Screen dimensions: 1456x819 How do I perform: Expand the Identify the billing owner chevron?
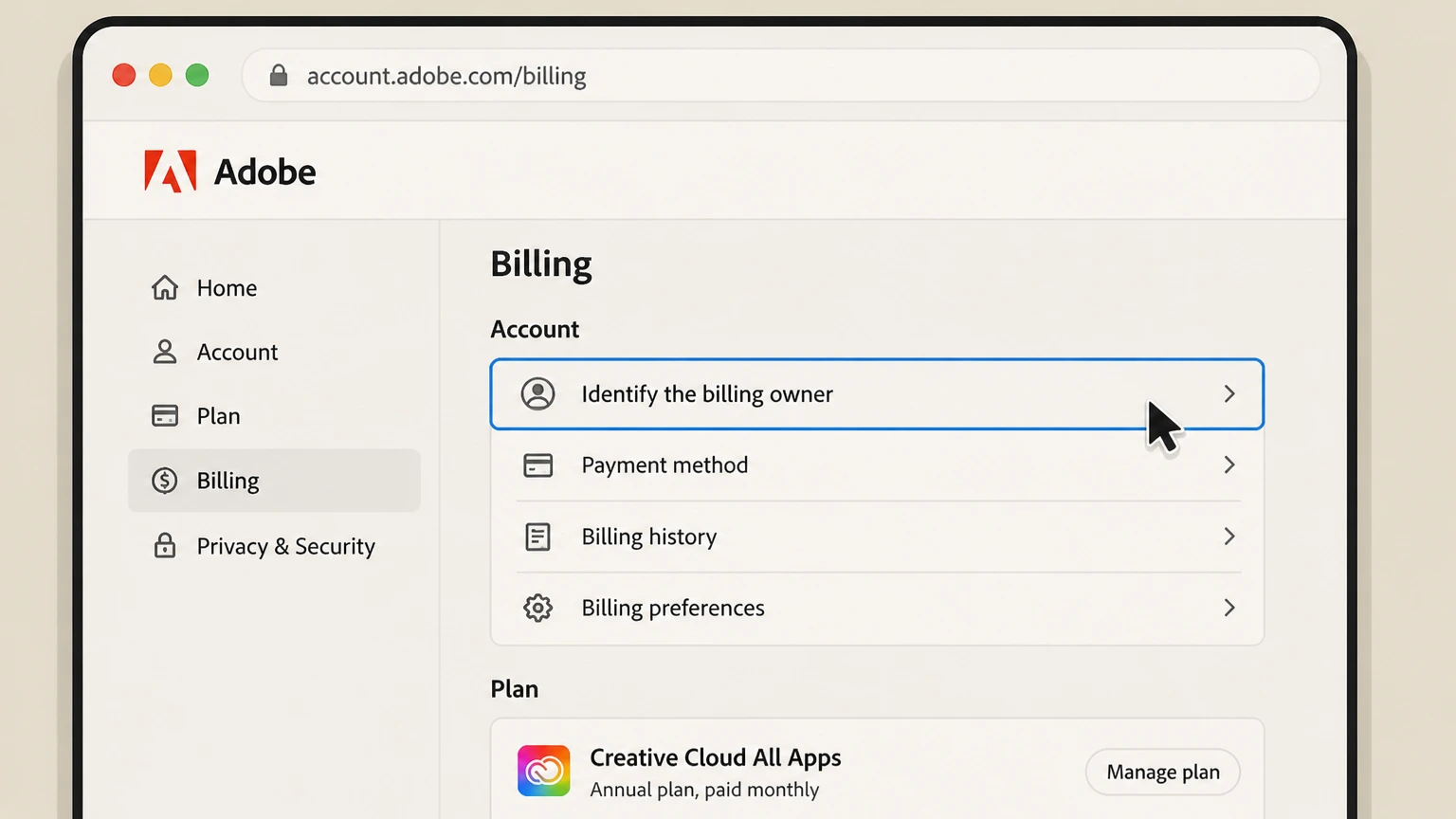1229,393
